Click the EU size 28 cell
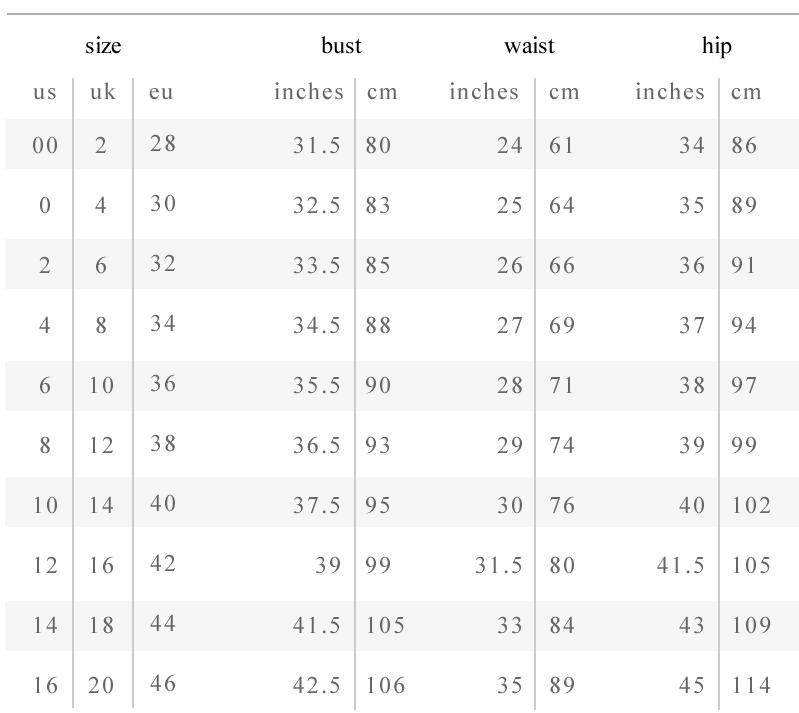Viewport: 799px width, 713px height. click(x=163, y=144)
